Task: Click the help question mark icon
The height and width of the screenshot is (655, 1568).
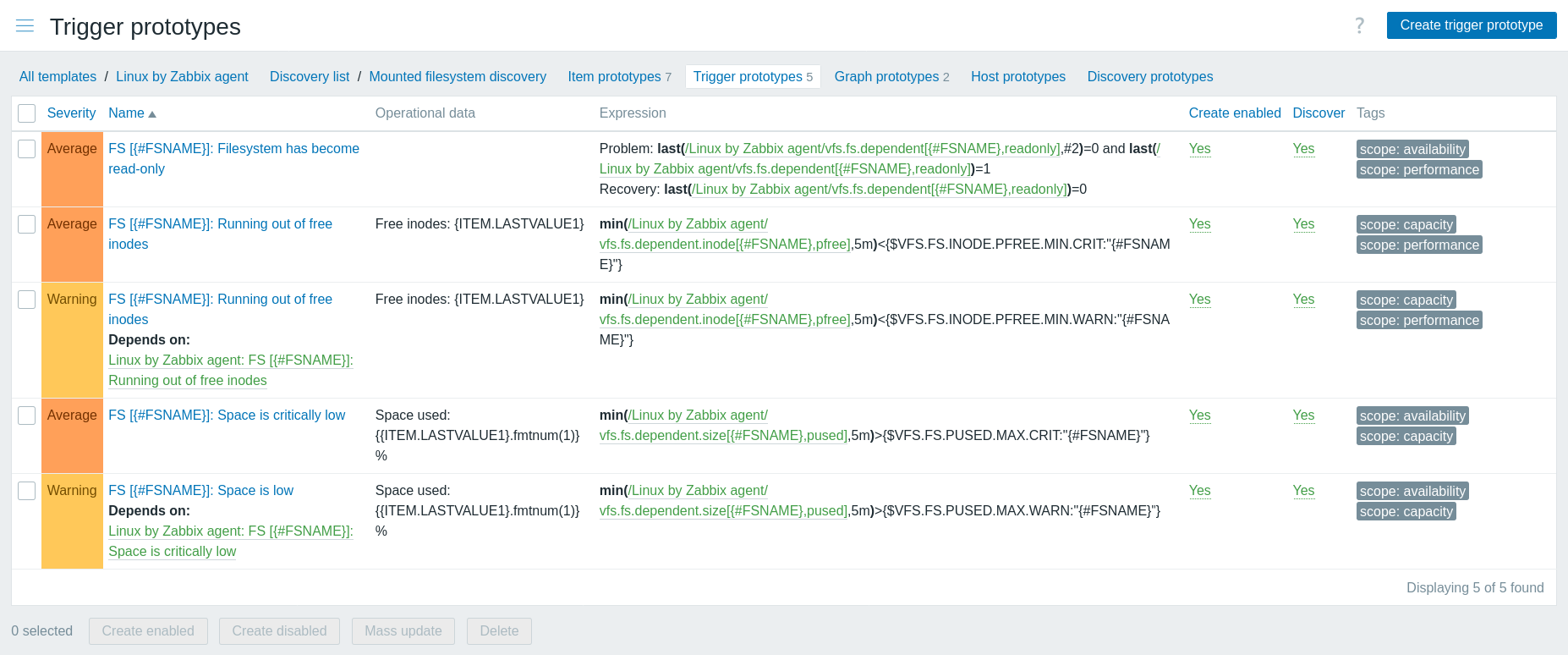Action: (1359, 26)
